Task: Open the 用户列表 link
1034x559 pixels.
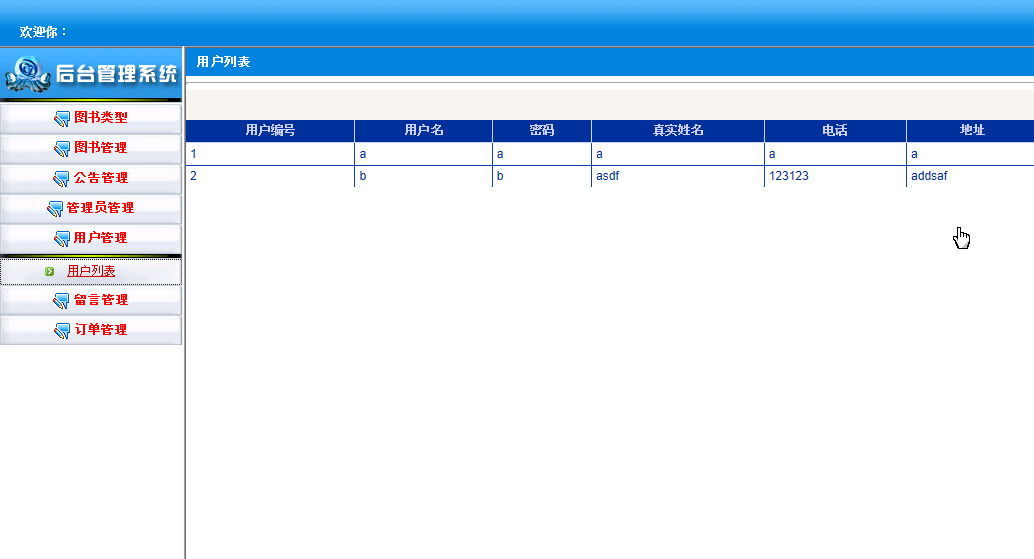Action: click(x=91, y=271)
